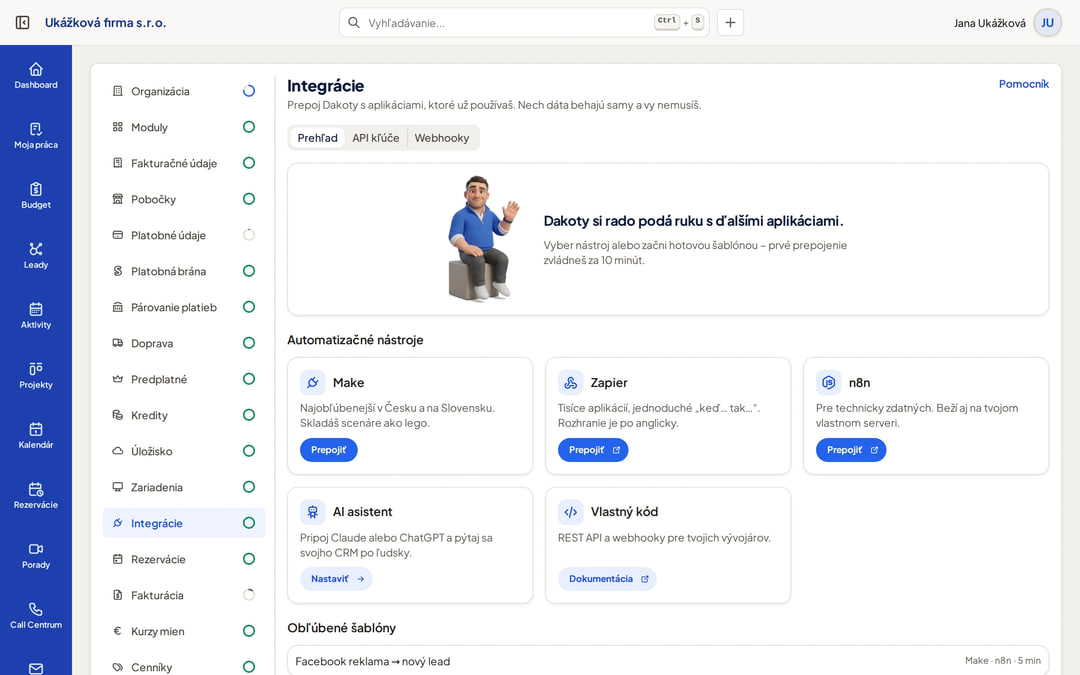1080x675 pixels.
Task: Open Rezervácie in the blue sidebar
Action: coord(36,495)
